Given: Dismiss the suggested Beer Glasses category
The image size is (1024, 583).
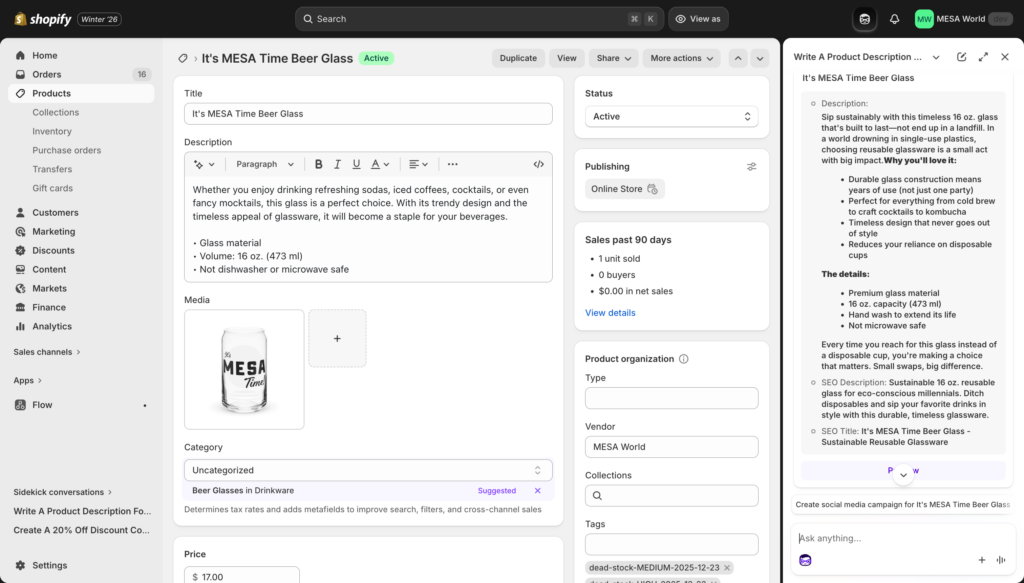Looking at the screenshot, I should (x=538, y=490).
